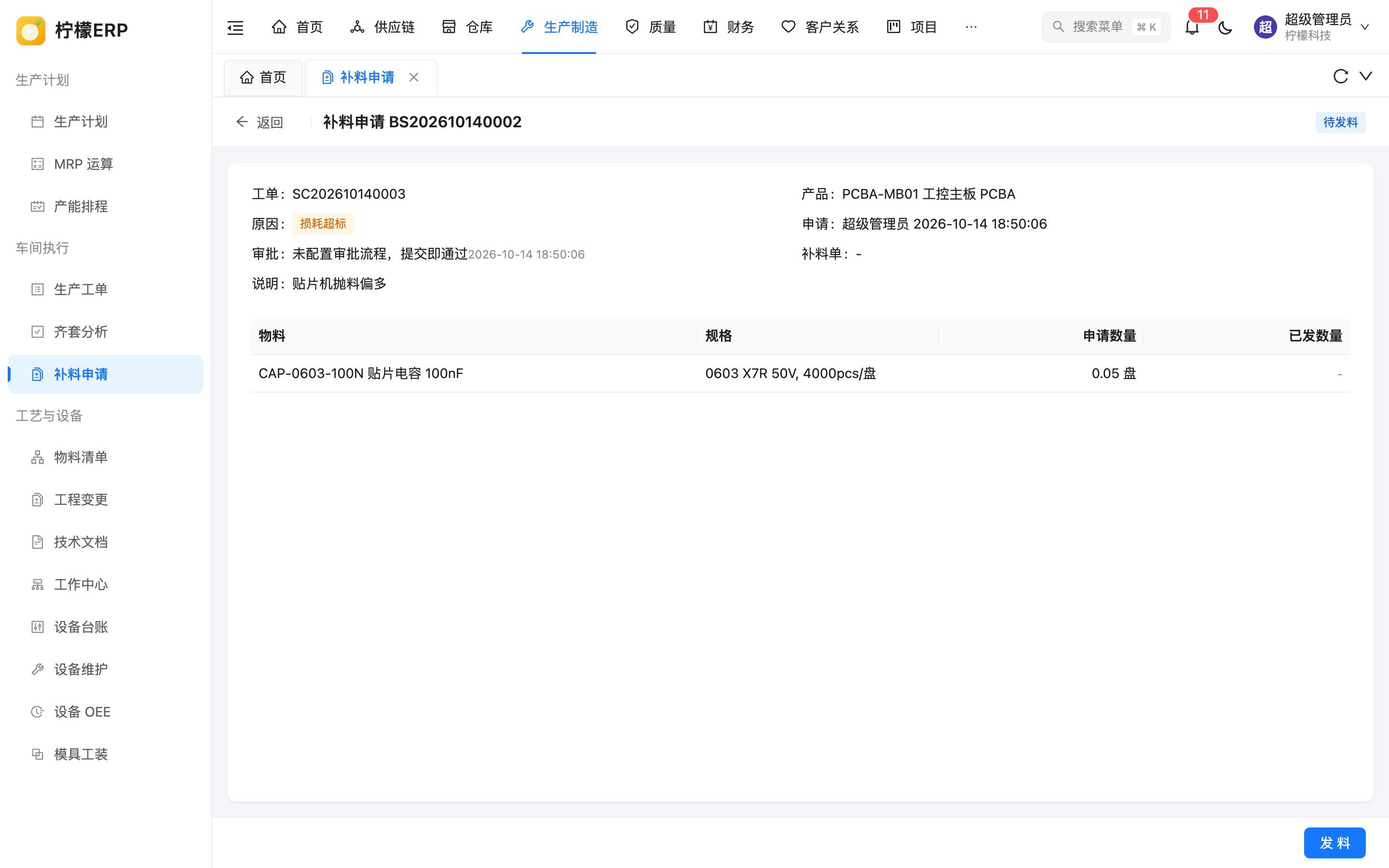Expand tab options chevron beside refresh
Image resolution: width=1389 pixels, height=868 pixels.
(1366, 76)
